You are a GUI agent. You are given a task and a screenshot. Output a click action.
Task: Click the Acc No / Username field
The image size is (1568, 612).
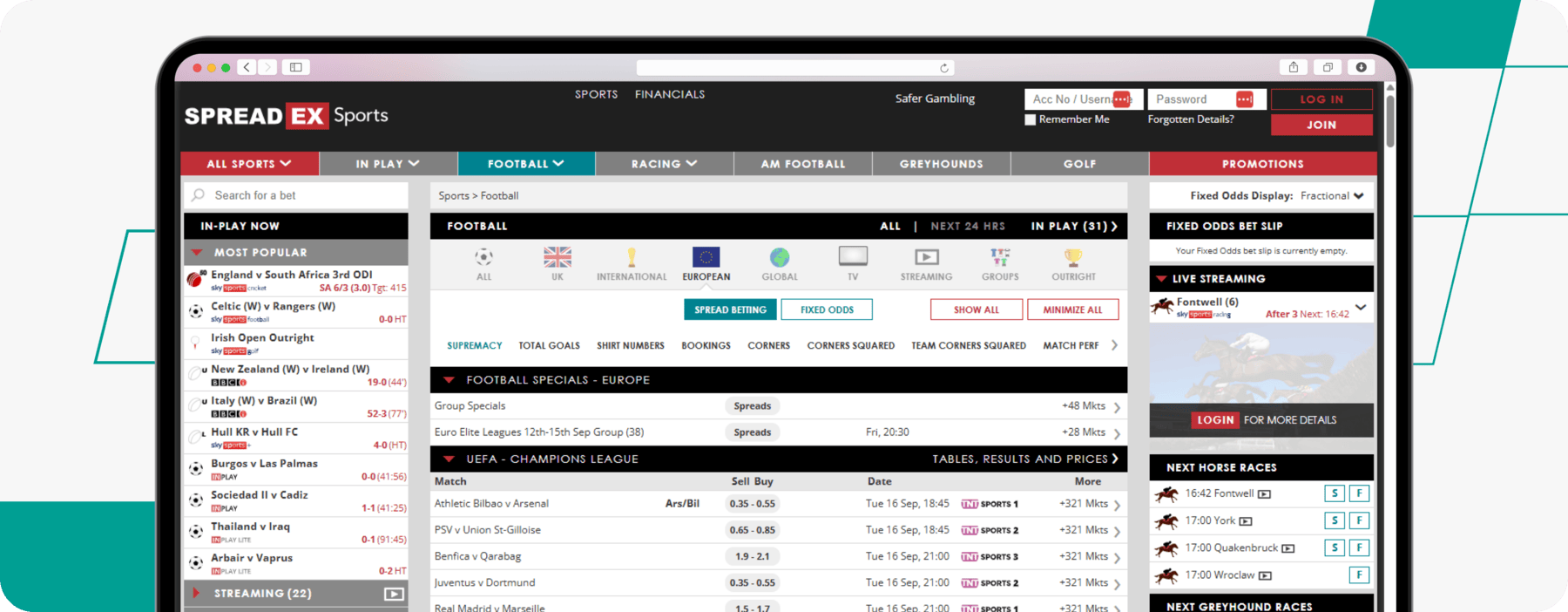pyautogui.click(x=1084, y=99)
